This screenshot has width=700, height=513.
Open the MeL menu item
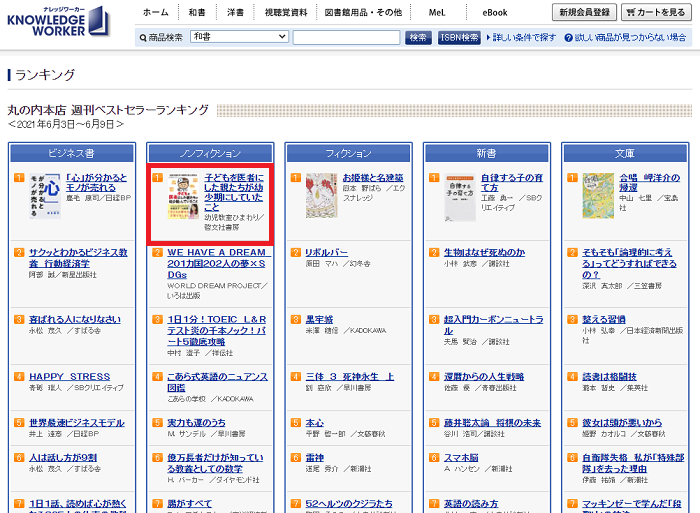(x=437, y=13)
